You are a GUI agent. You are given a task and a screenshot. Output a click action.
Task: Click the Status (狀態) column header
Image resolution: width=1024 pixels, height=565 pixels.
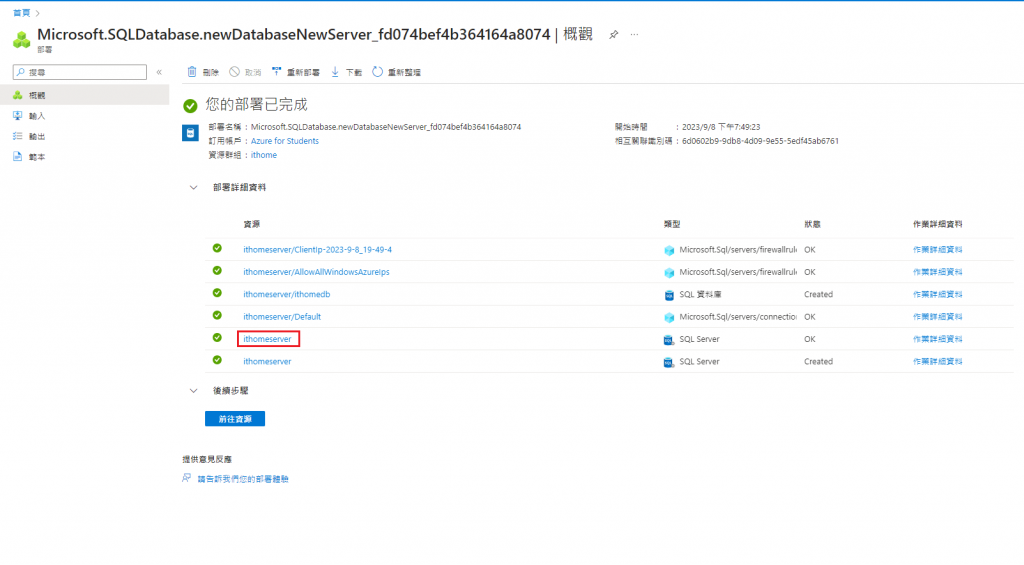[812, 224]
